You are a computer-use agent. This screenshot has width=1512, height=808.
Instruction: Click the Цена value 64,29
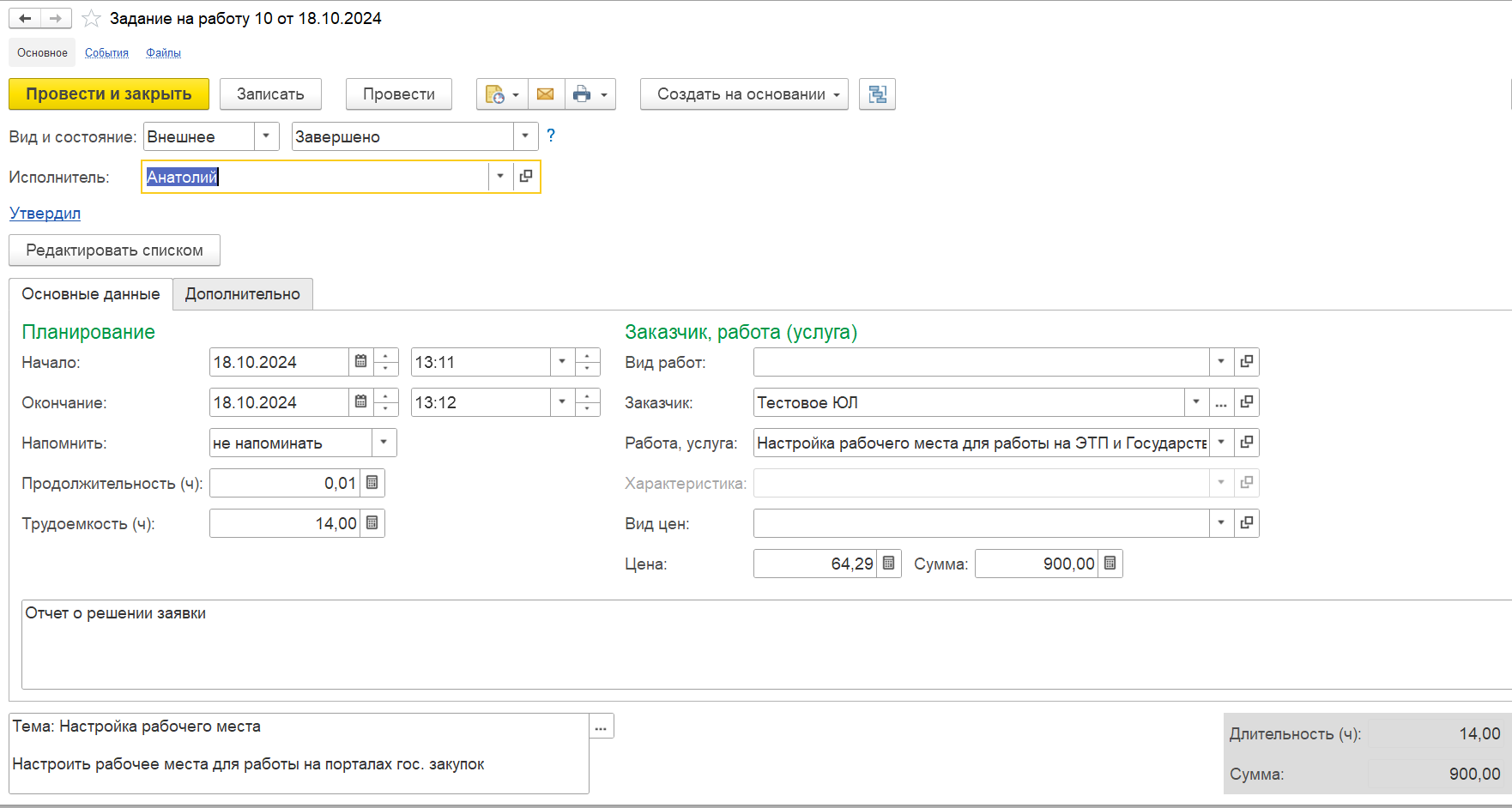coord(815,564)
